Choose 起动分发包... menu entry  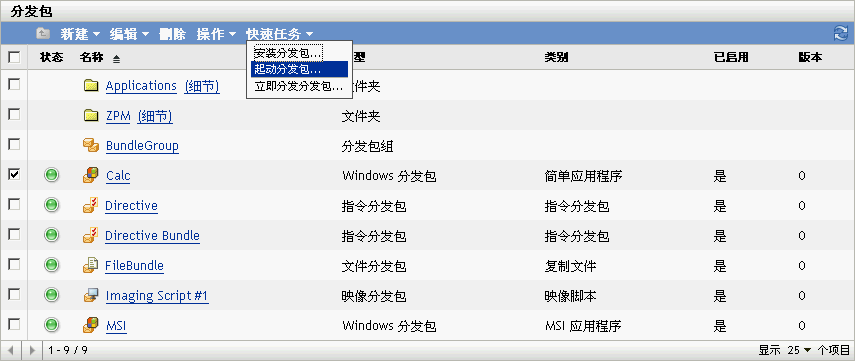(x=299, y=69)
